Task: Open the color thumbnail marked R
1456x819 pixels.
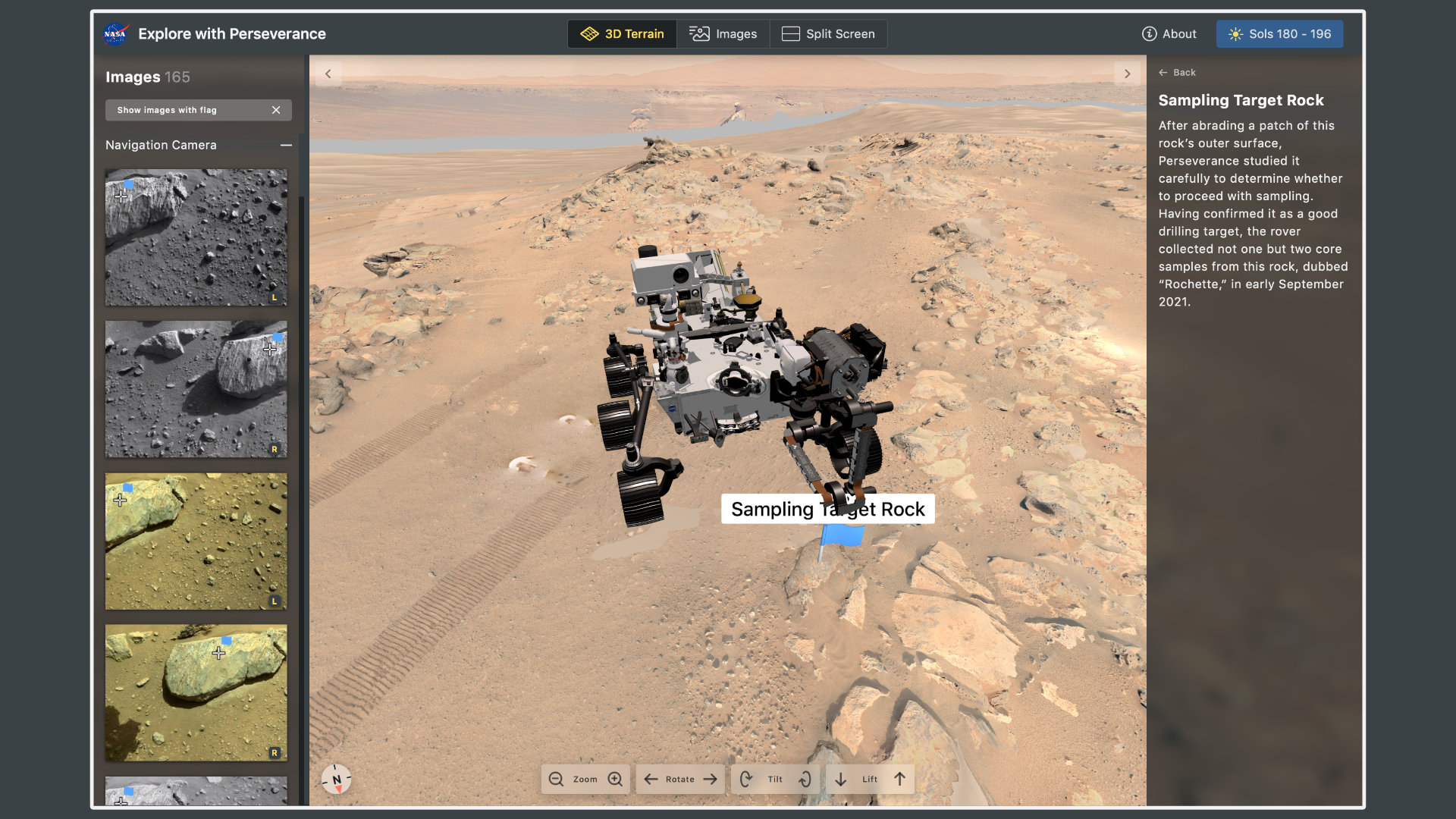Action: point(196,693)
